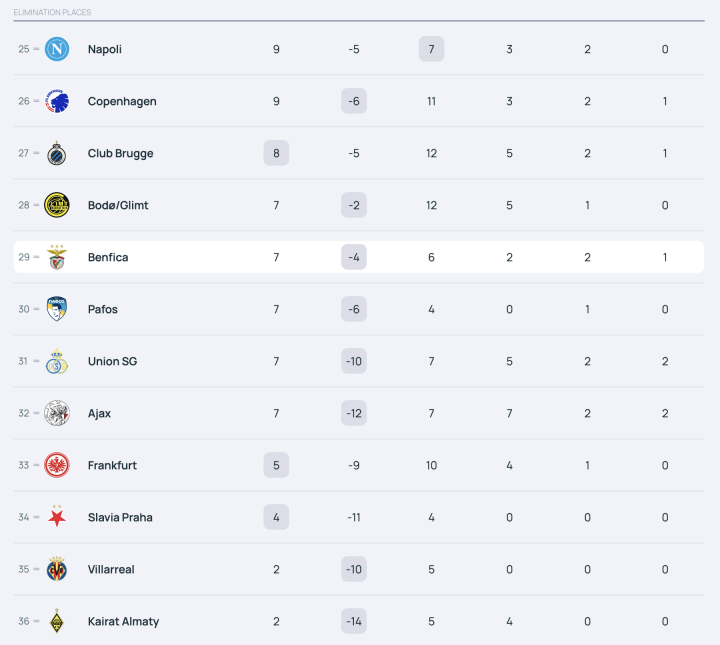The height and width of the screenshot is (645, 720).
Task: Click the Slavia Praha star crest
Action: (57, 517)
